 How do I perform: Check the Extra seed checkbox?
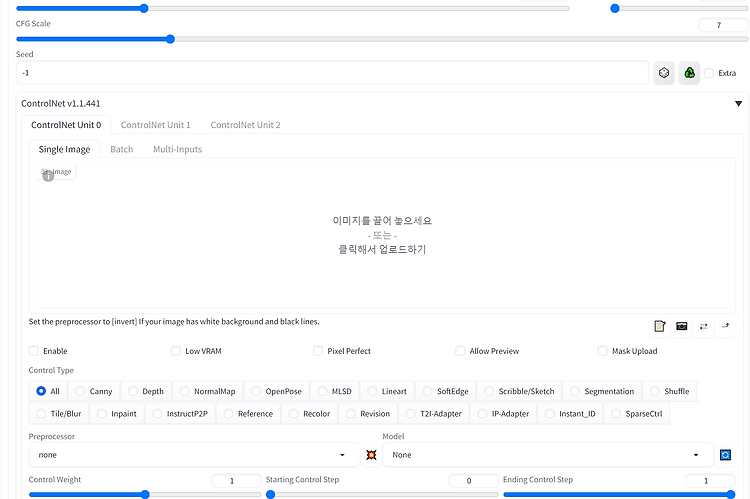pyautogui.click(x=709, y=73)
